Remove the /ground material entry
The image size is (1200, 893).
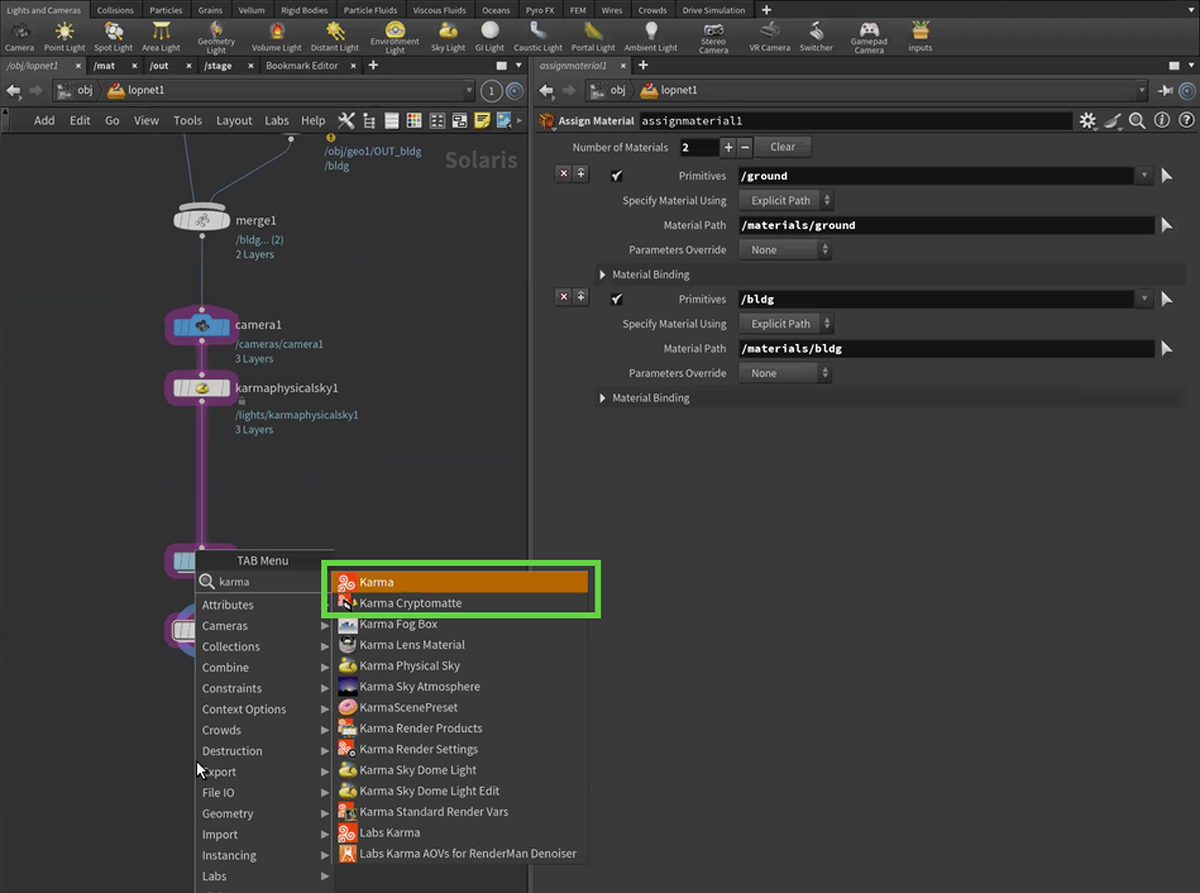pyautogui.click(x=563, y=174)
